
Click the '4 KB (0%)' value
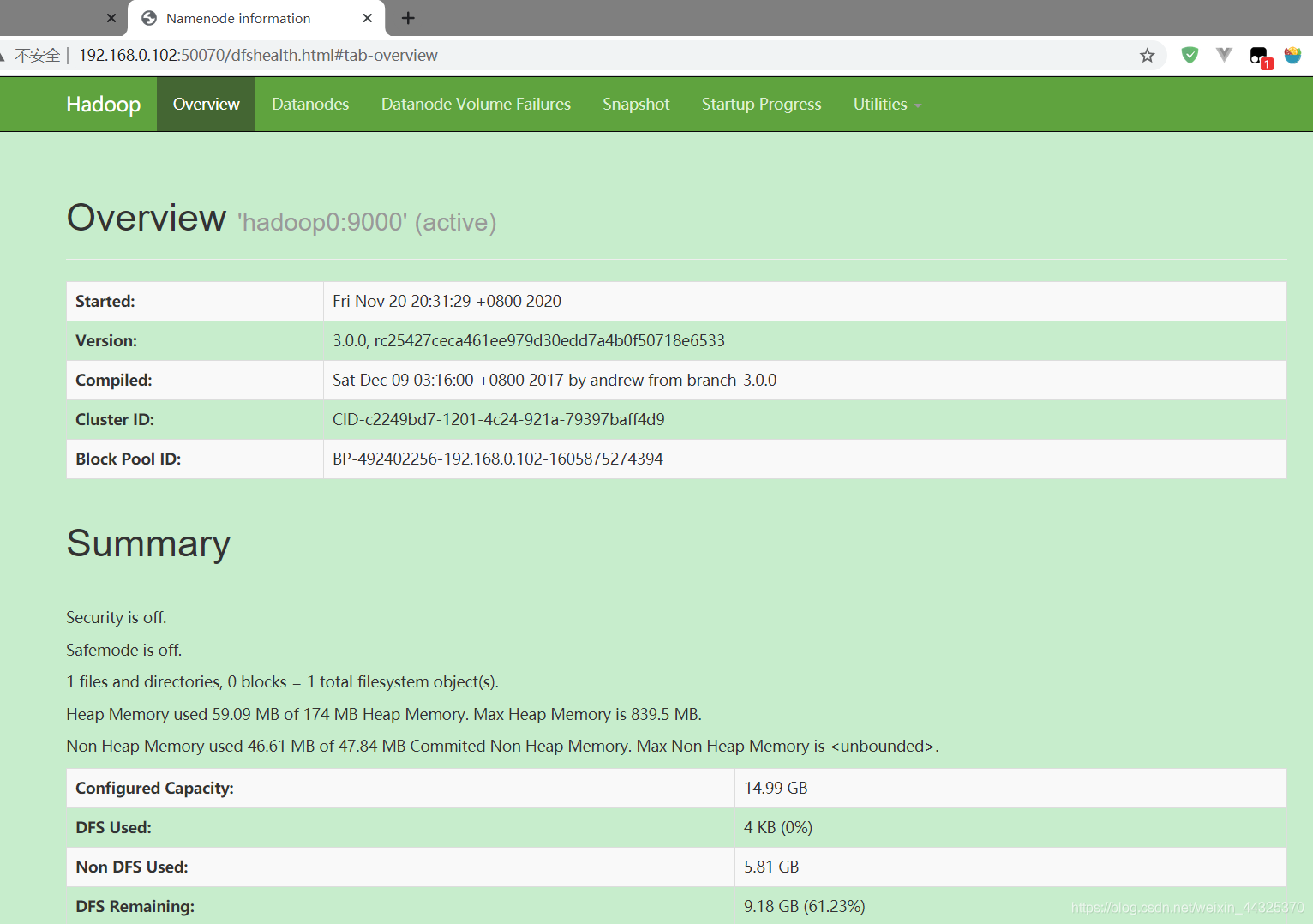778,828
